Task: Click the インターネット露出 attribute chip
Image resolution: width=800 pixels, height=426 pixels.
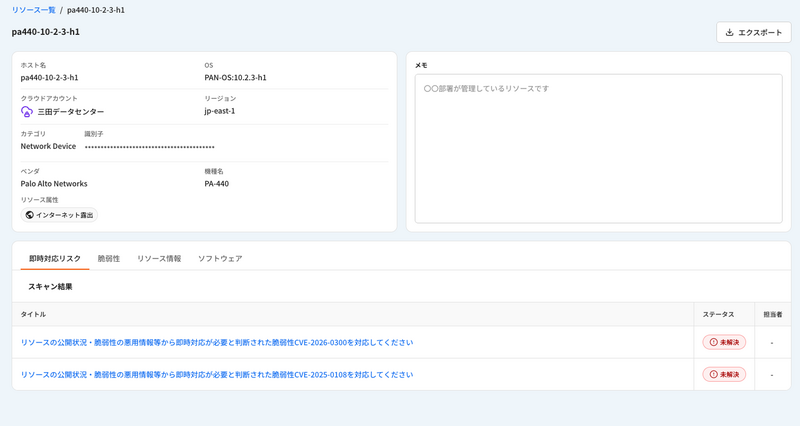Action: coord(59,215)
